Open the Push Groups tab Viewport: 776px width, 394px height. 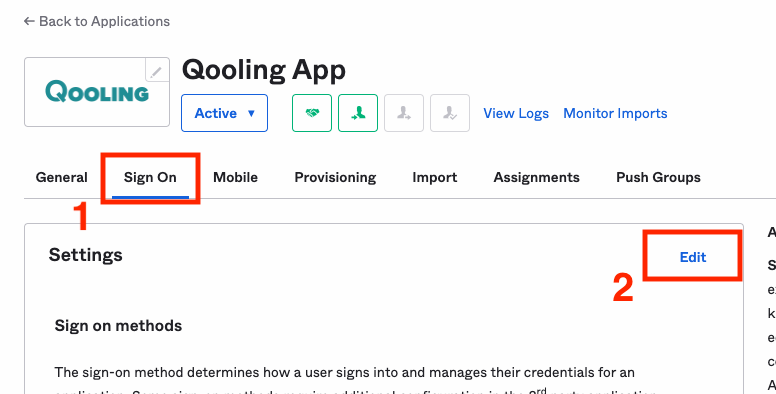click(x=658, y=177)
